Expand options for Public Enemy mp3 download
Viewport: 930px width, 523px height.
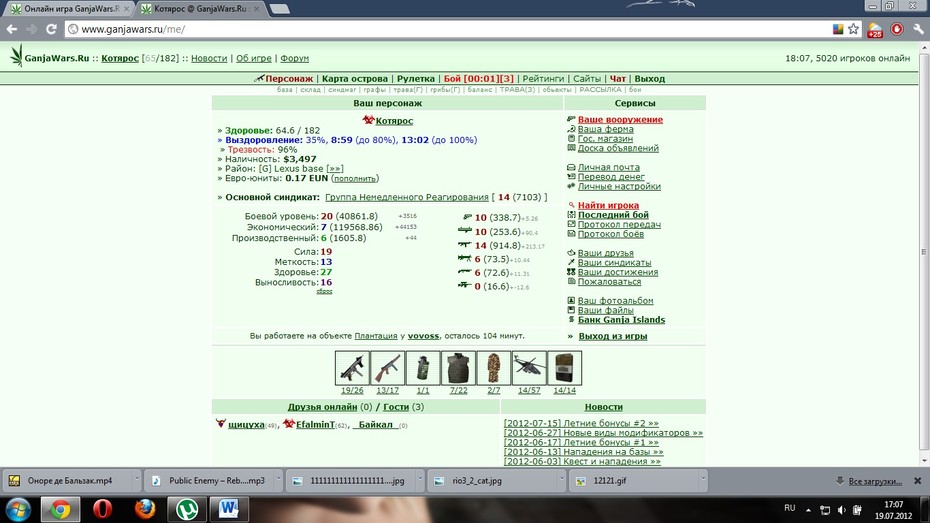pyautogui.click(x=278, y=480)
